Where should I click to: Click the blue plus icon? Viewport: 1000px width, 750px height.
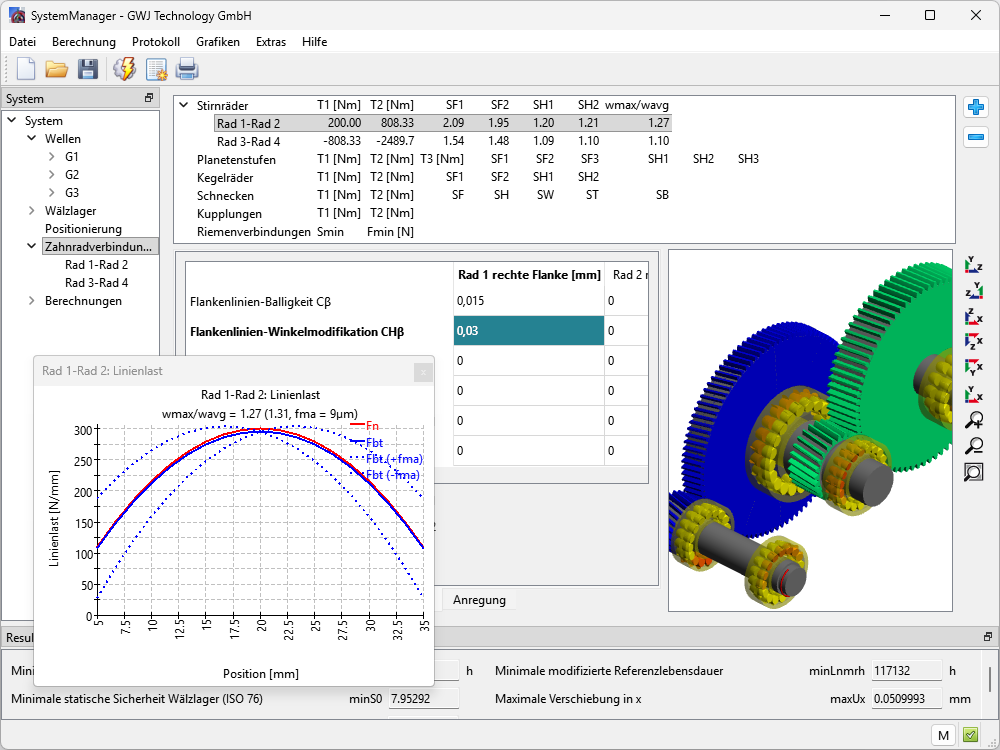coord(976,107)
